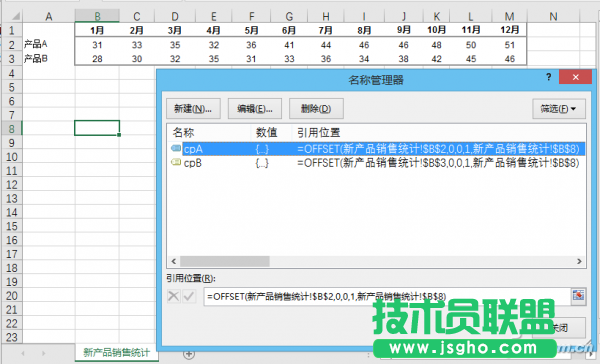The height and width of the screenshot is (364, 600).
Task: Click the 引用位置 formula input field
Action: tap(386, 296)
